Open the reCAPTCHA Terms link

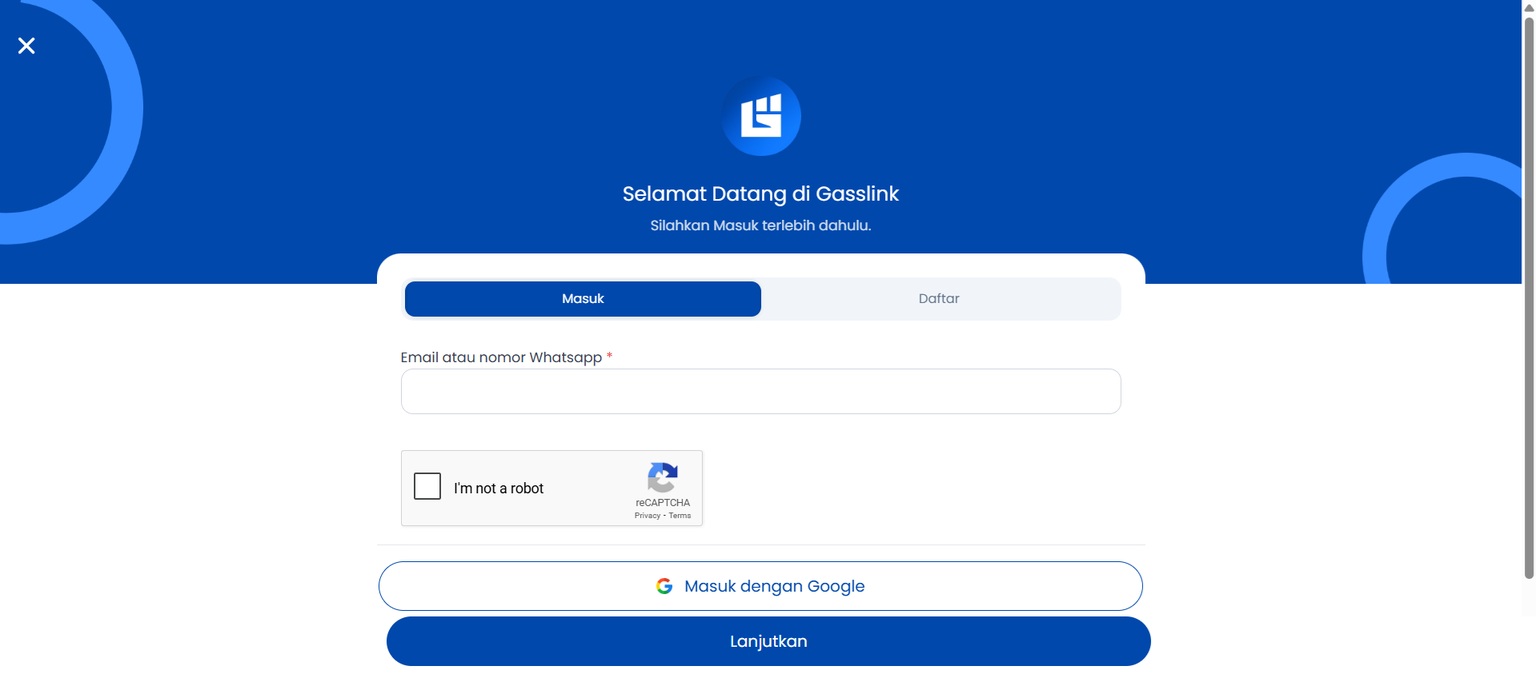point(680,516)
